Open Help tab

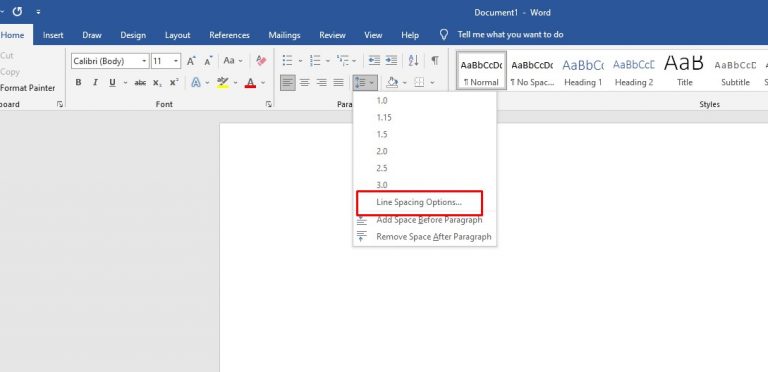410,35
